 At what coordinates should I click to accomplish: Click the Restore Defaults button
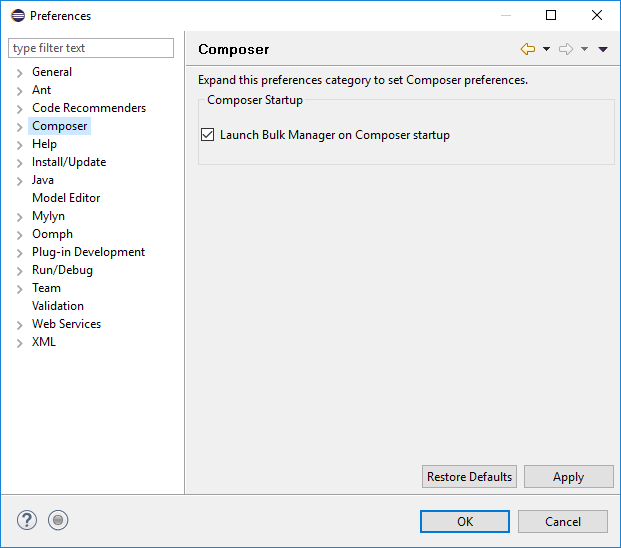coord(469,476)
